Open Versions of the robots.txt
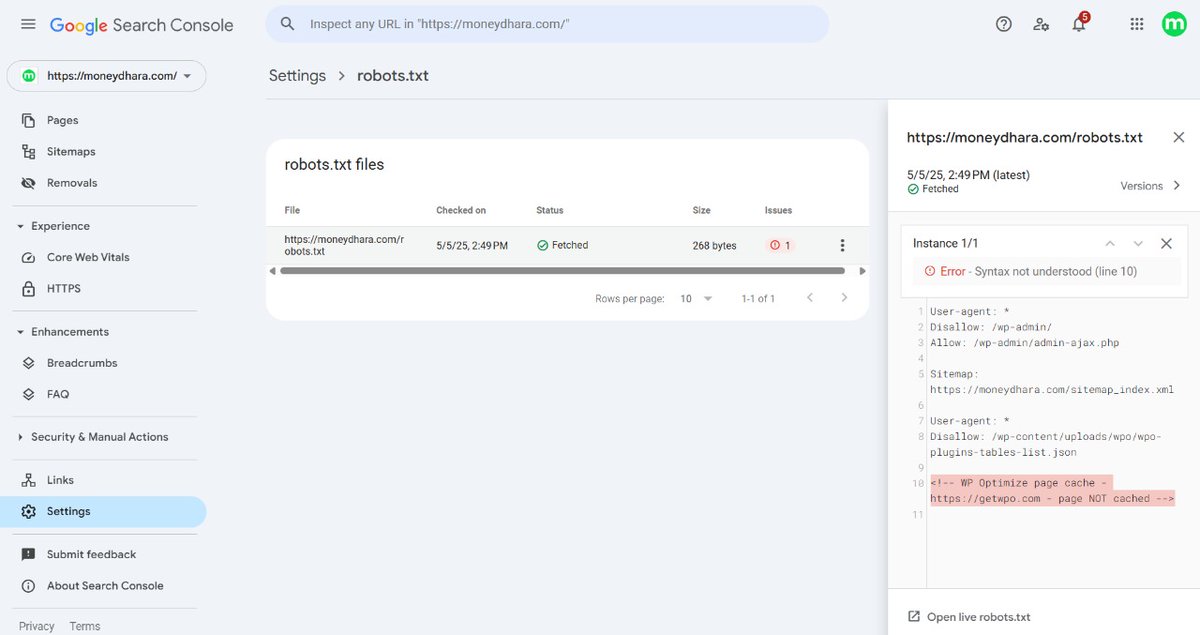This screenshot has width=1200, height=635. pyautogui.click(x=1151, y=186)
